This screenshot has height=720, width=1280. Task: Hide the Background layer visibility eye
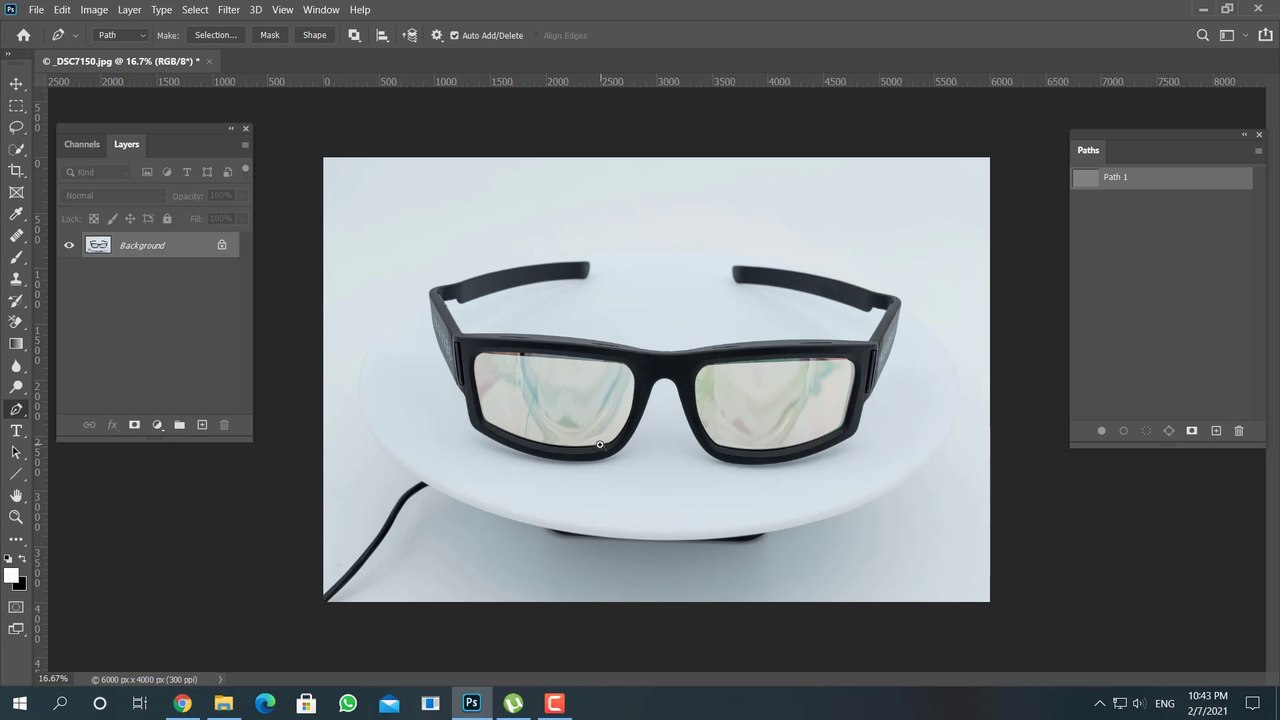click(69, 245)
